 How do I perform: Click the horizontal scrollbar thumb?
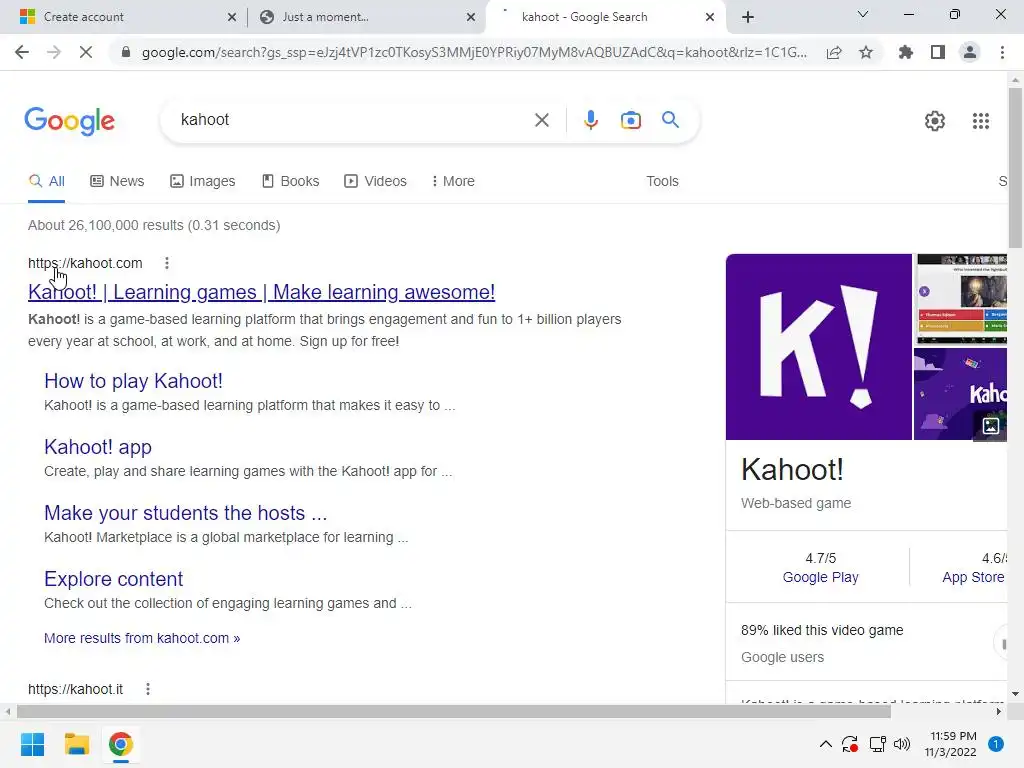(x=454, y=711)
